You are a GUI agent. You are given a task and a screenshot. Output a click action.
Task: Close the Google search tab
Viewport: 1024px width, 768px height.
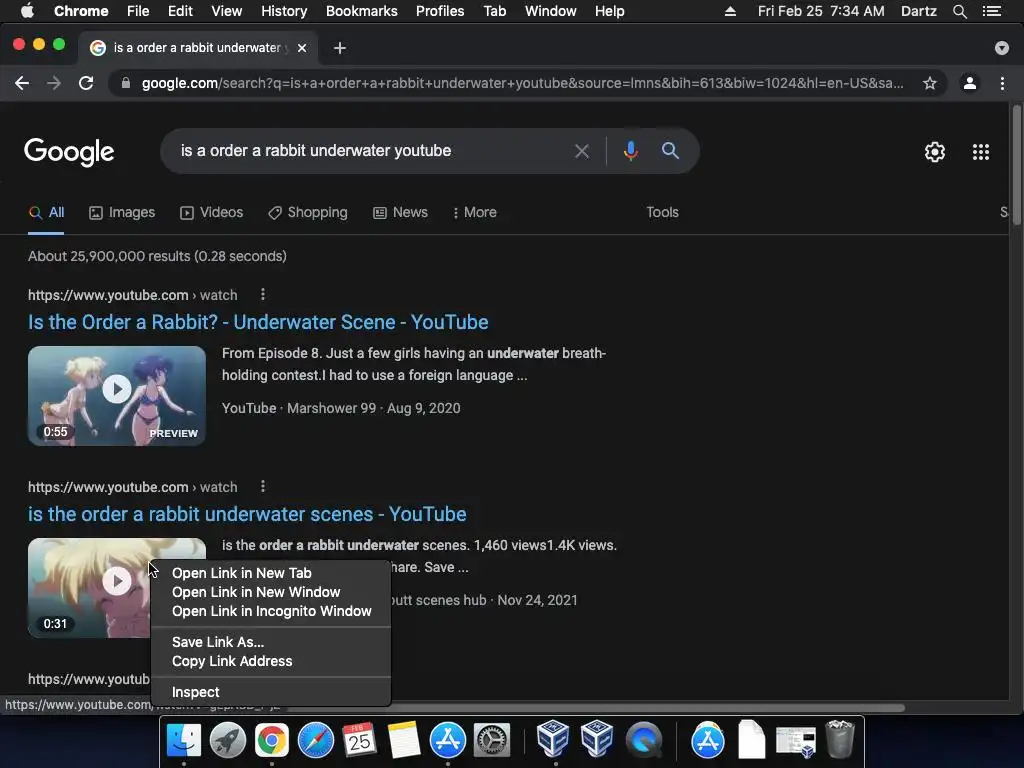(x=302, y=48)
